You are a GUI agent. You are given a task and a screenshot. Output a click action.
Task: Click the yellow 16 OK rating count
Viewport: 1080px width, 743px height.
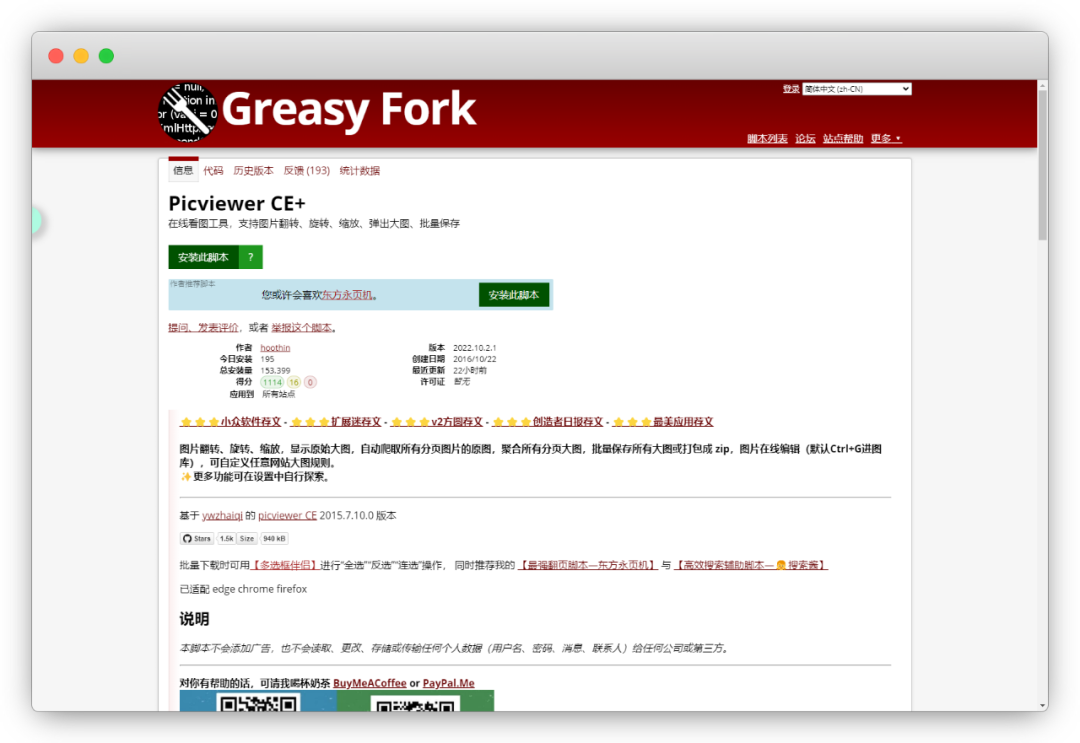294,382
